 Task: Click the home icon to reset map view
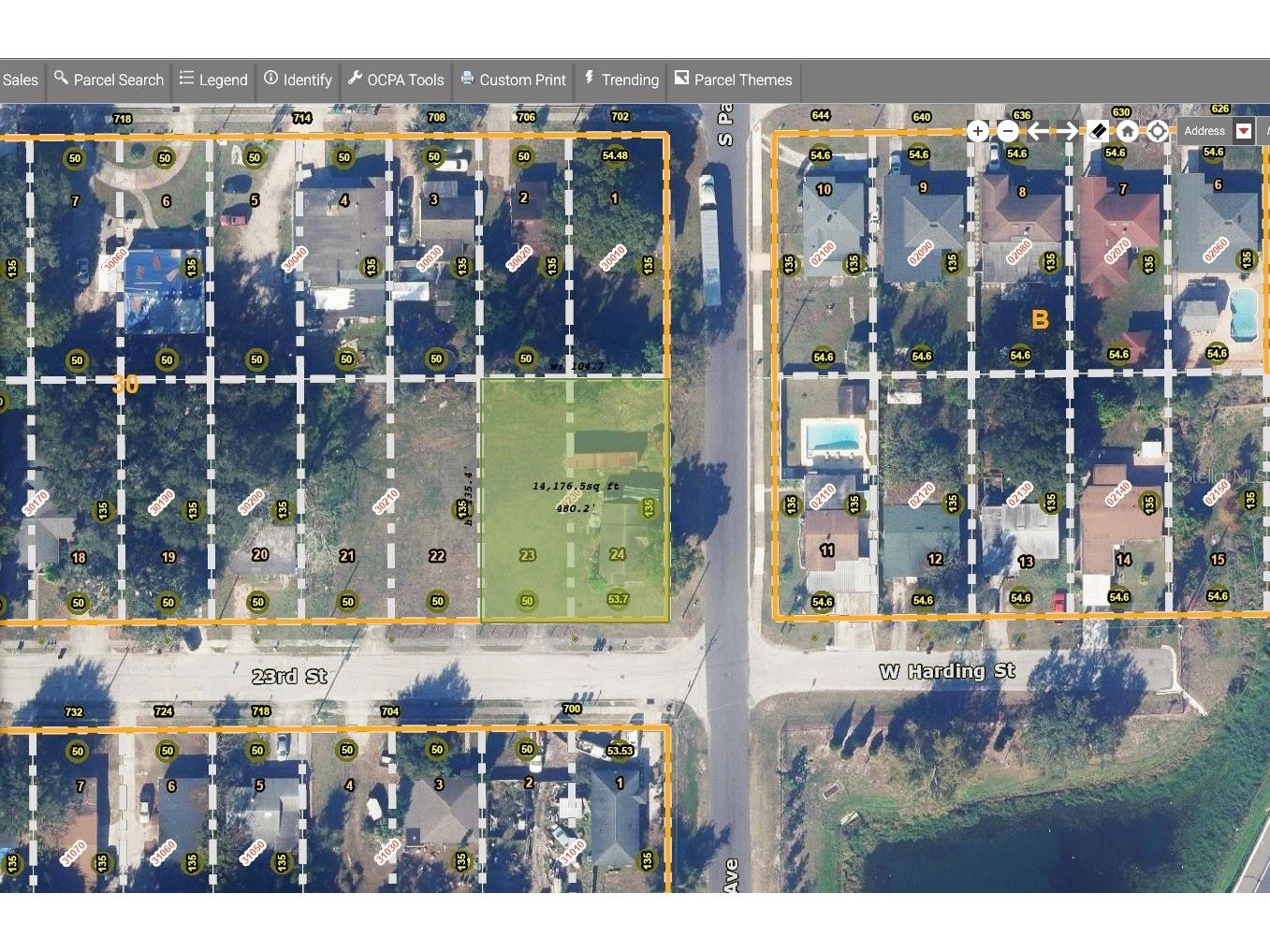pos(1127,131)
